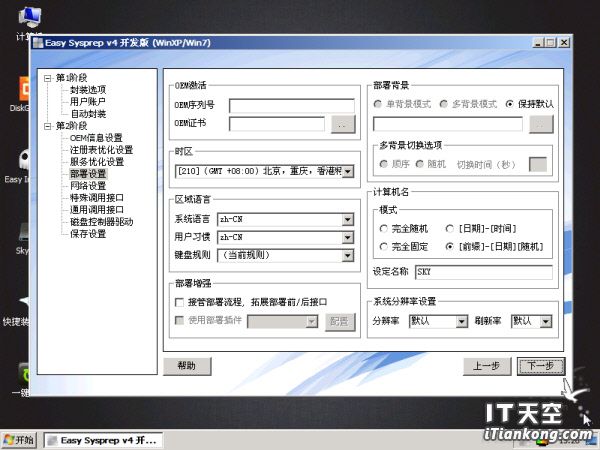The height and width of the screenshot is (450, 600).
Task: Browse for the OEM证书 file
Action: [x=343, y=124]
